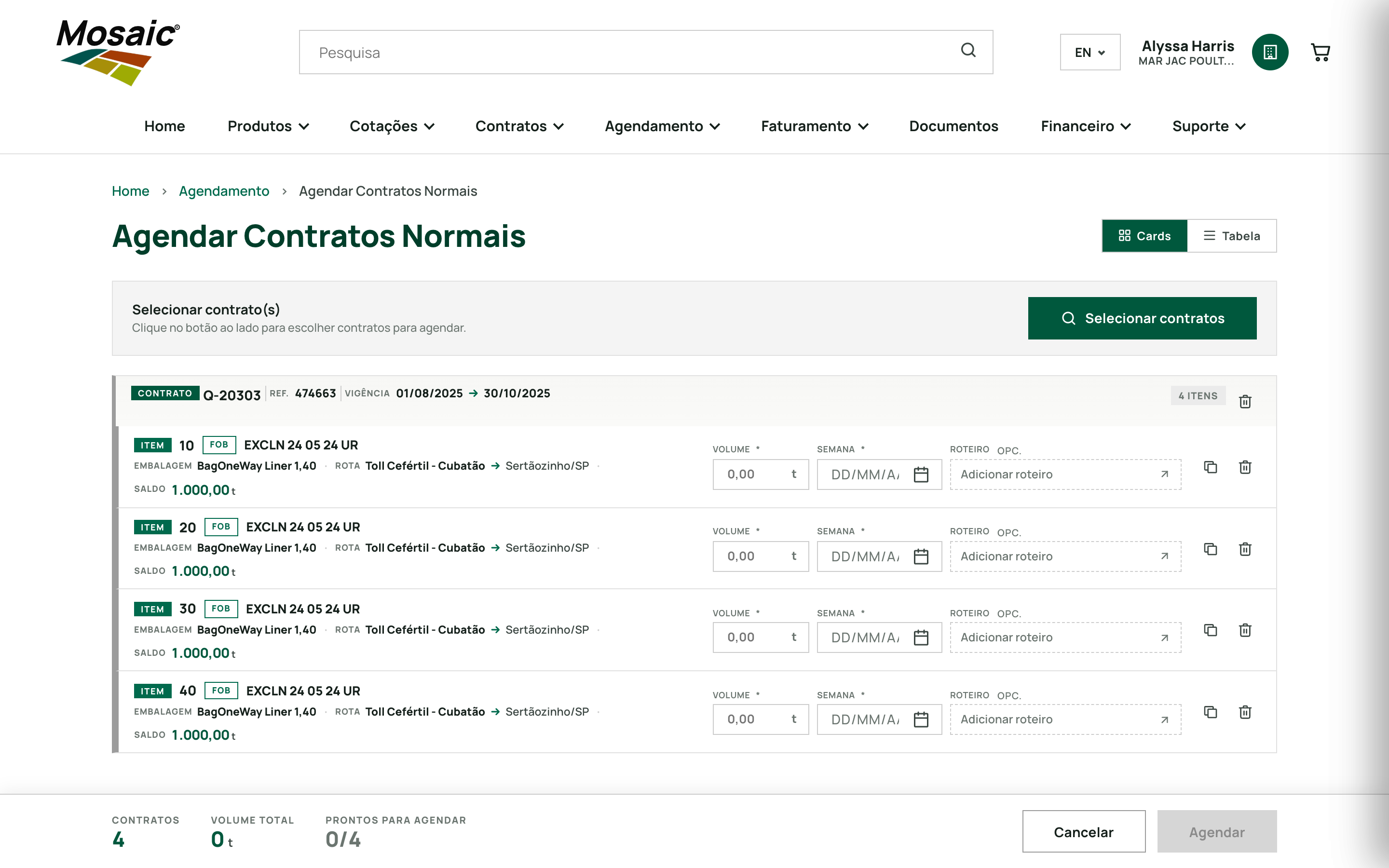Open calendar picker for item 40 semana
The image size is (1389, 868).
click(x=921, y=720)
